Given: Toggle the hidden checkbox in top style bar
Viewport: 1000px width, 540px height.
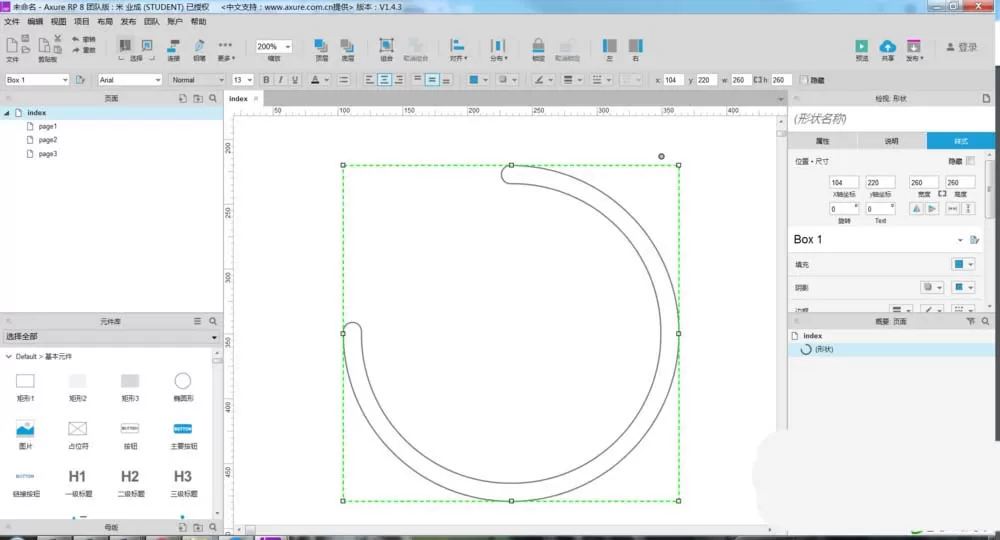Looking at the screenshot, I should [804, 80].
